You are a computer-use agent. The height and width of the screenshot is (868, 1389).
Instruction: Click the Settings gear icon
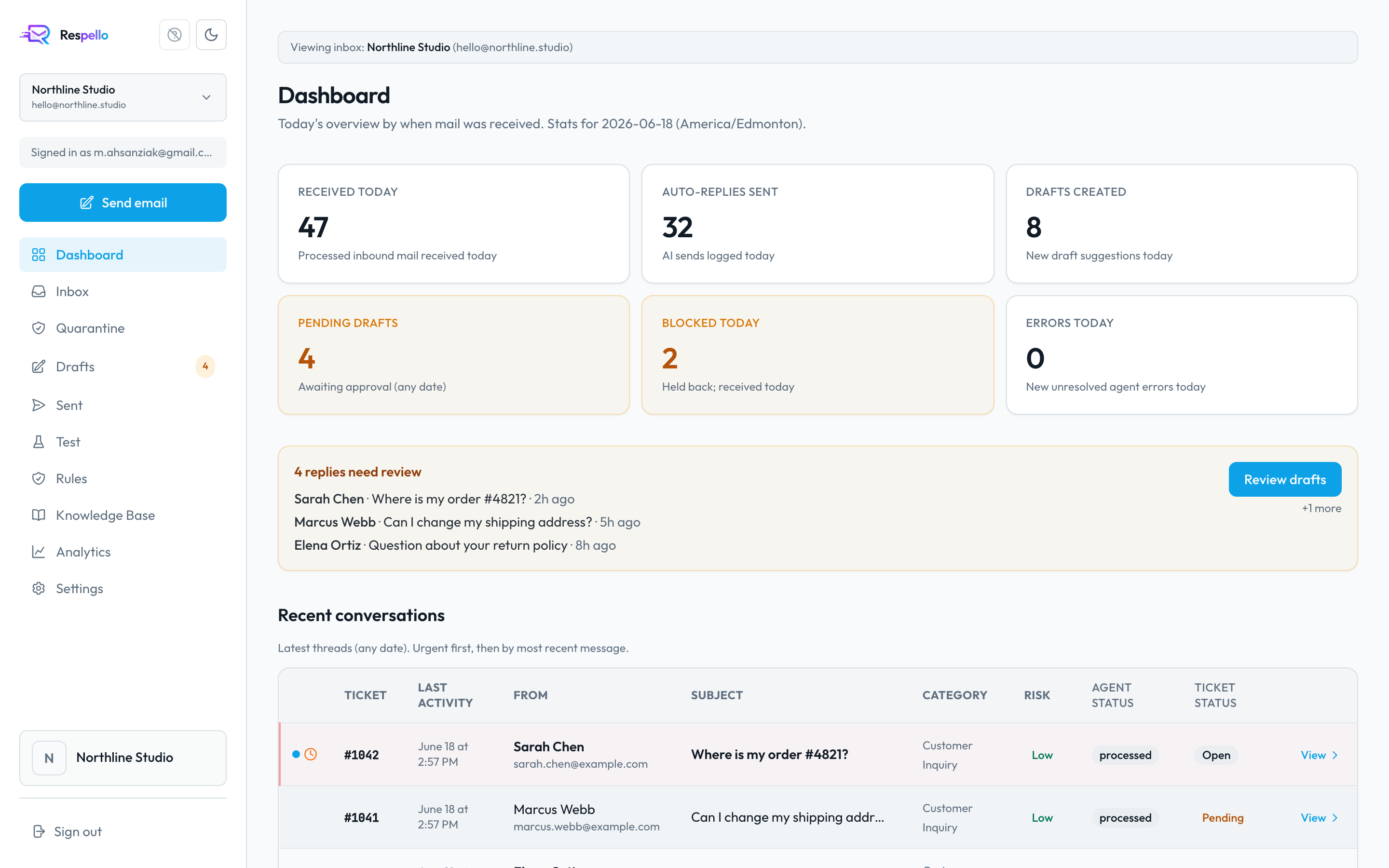39,589
